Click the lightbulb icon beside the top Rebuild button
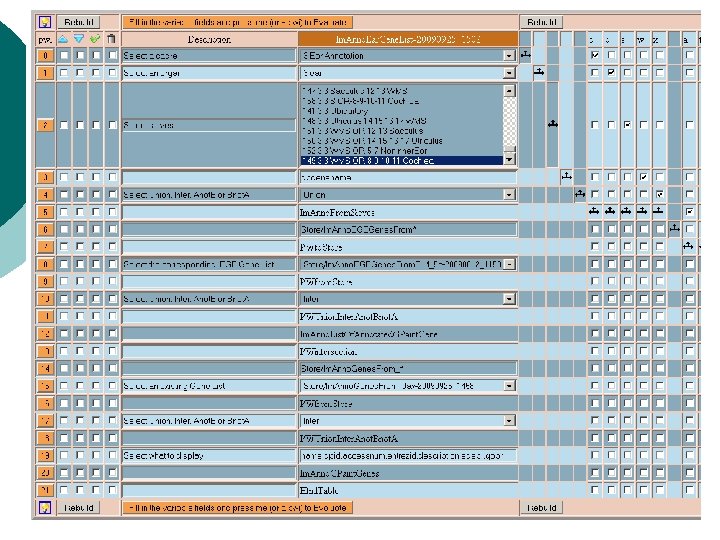The image size is (720, 540). (45, 22)
